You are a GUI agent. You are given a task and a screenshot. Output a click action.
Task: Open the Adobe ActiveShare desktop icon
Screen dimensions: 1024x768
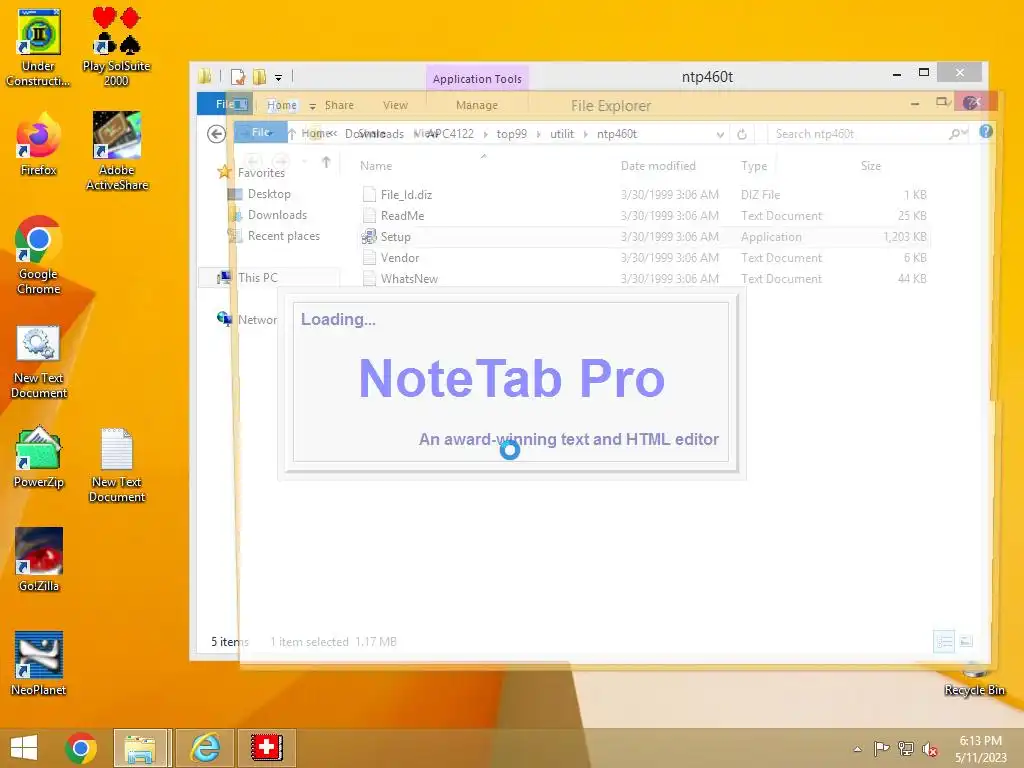pos(117,152)
